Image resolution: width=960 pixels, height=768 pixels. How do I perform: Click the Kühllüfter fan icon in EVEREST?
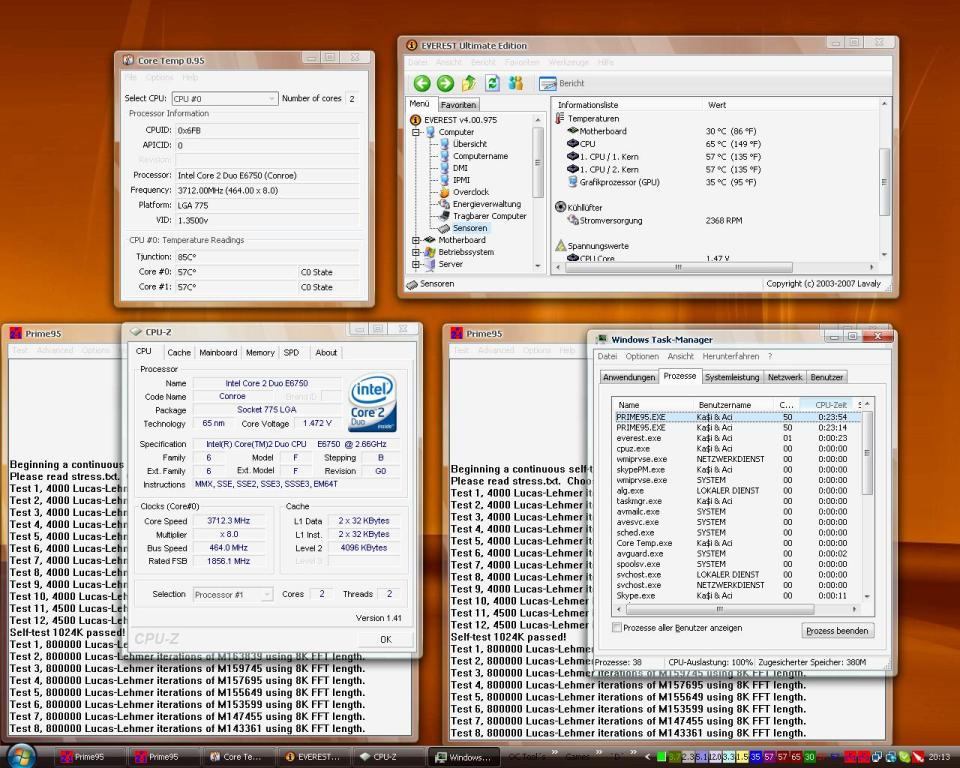[560, 207]
